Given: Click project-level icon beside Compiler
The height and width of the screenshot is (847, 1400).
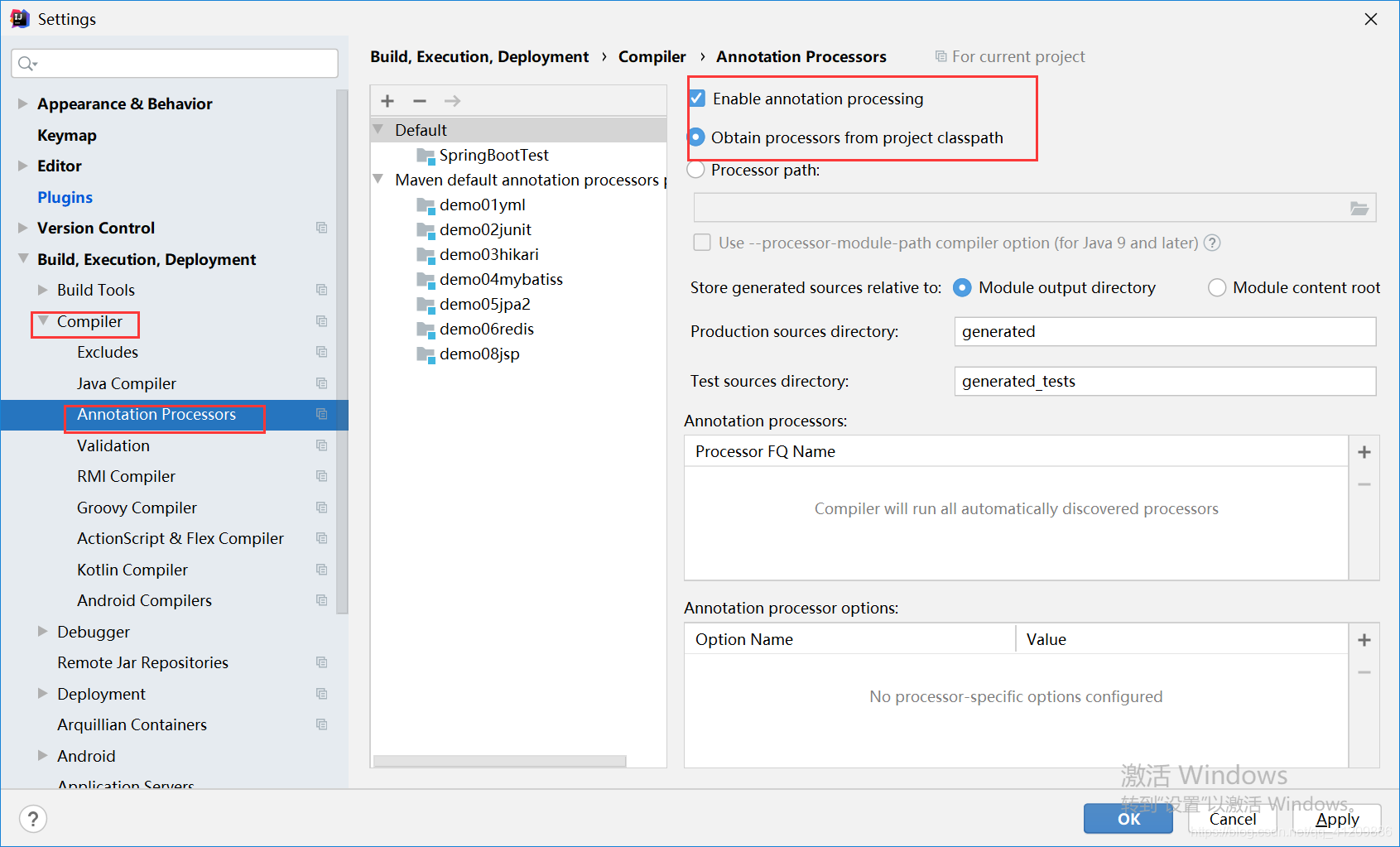Looking at the screenshot, I should [x=322, y=321].
